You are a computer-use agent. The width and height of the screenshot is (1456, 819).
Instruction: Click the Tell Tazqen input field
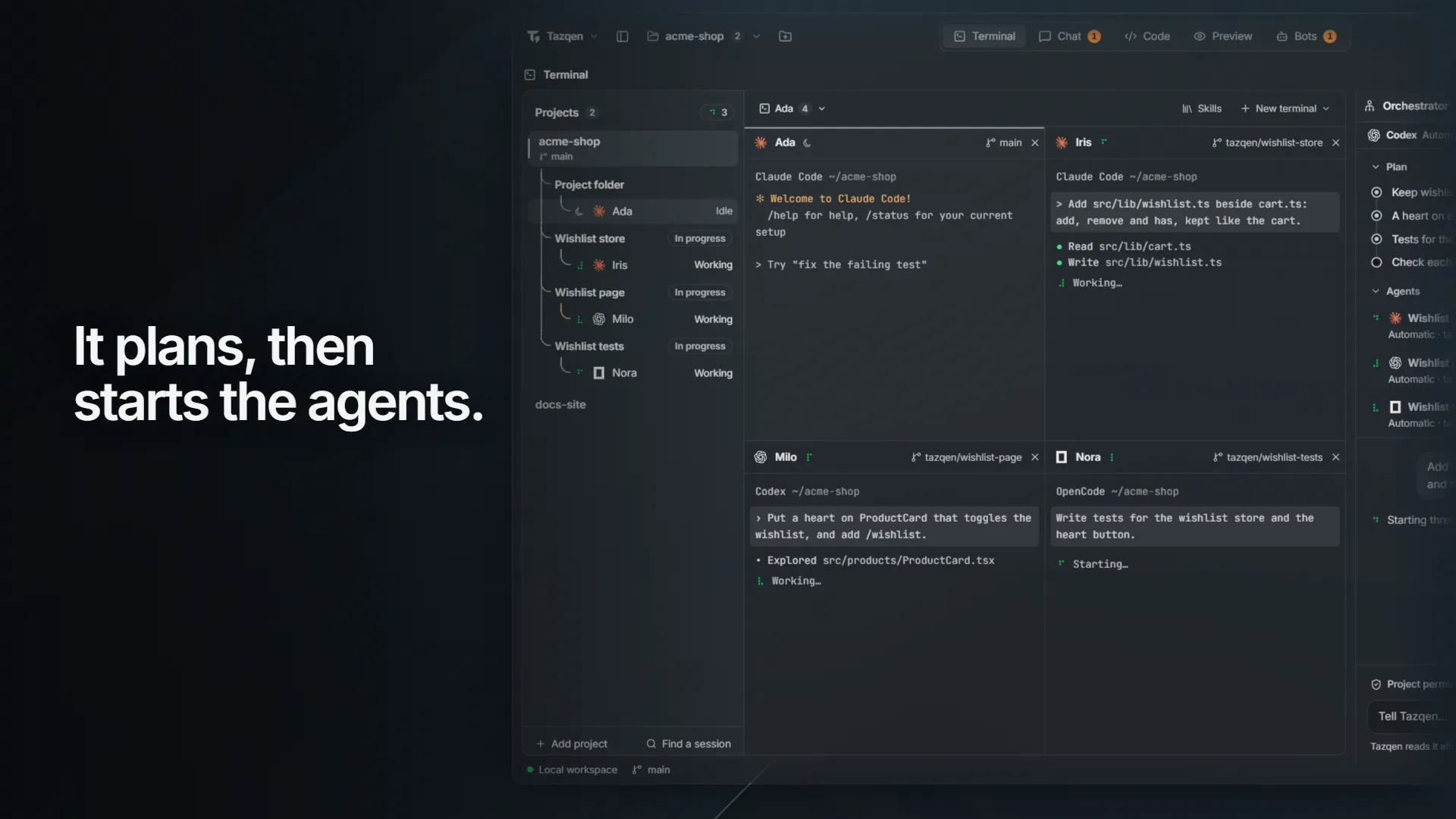[x=1412, y=717]
